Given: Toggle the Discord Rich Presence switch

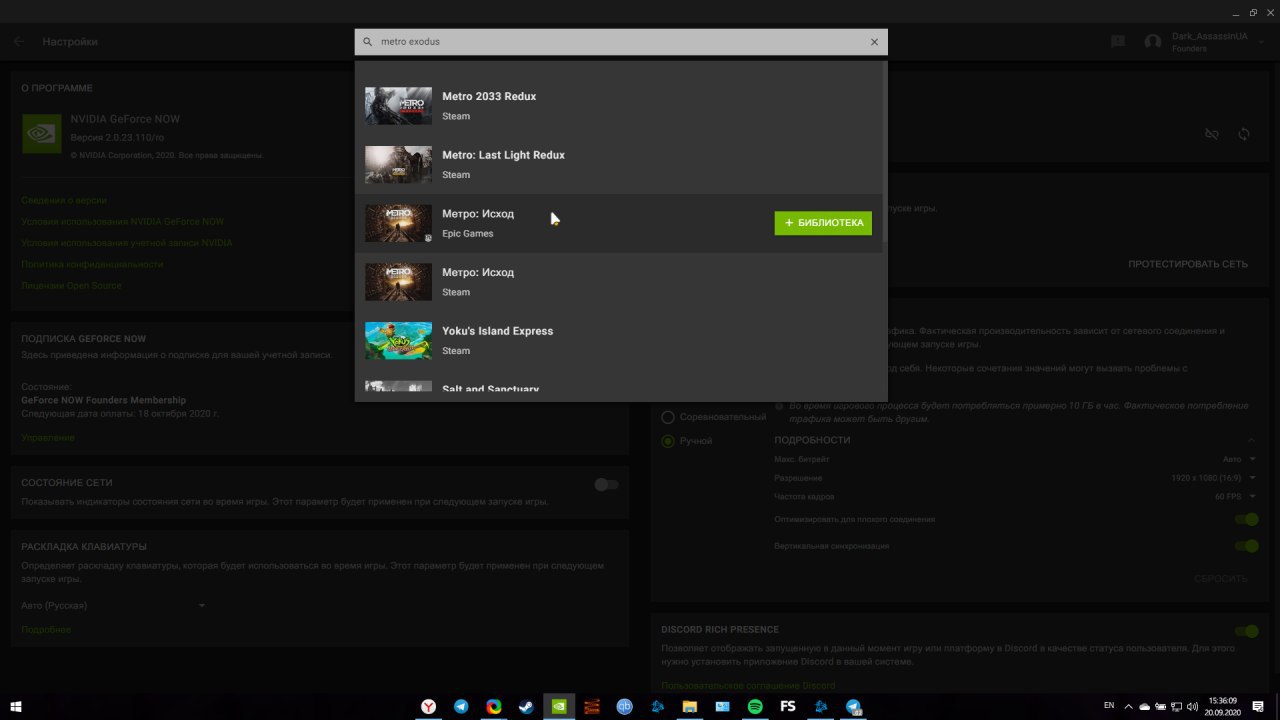Looking at the screenshot, I should pos(1246,631).
